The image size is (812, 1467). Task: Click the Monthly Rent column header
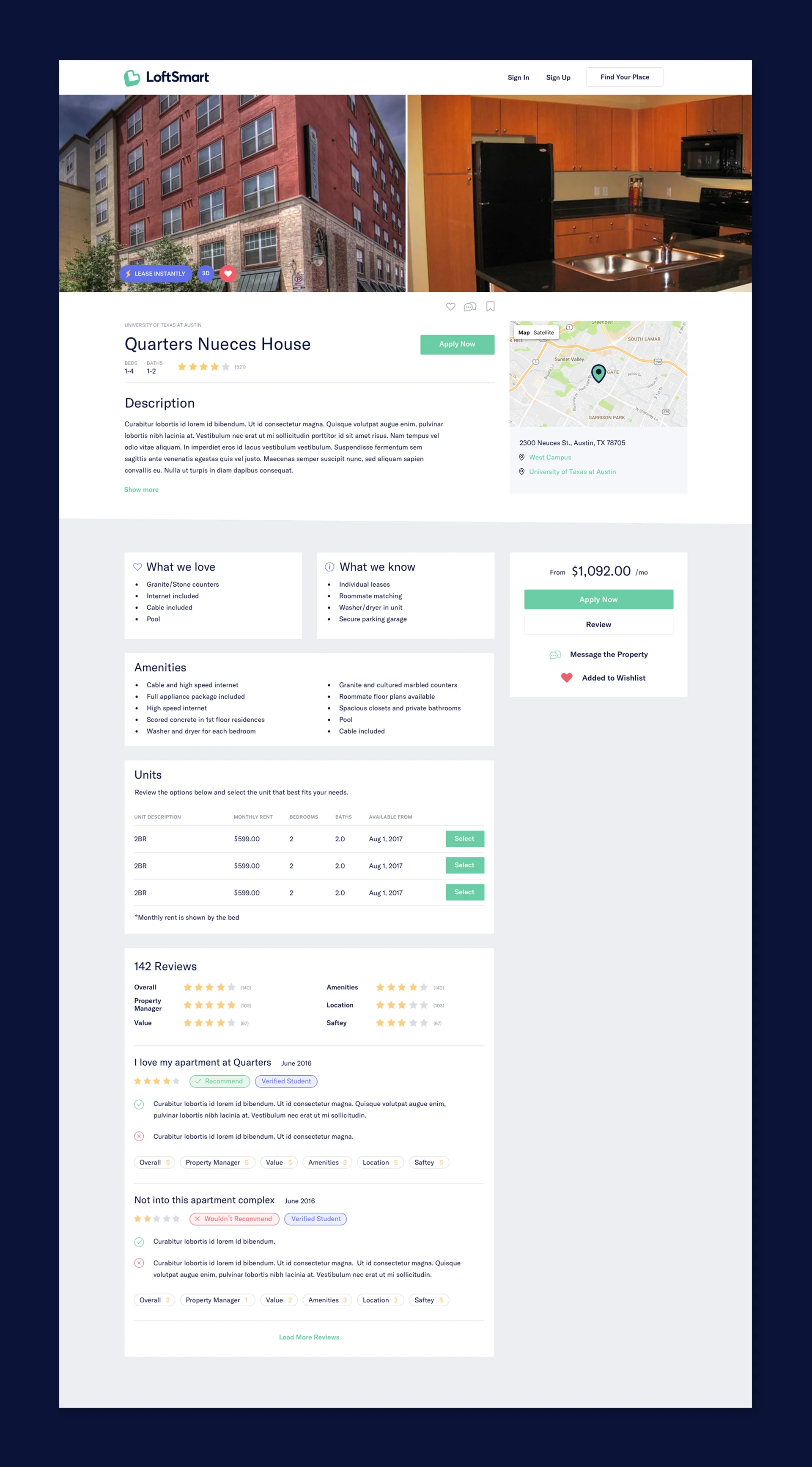[x=253, y=817]
